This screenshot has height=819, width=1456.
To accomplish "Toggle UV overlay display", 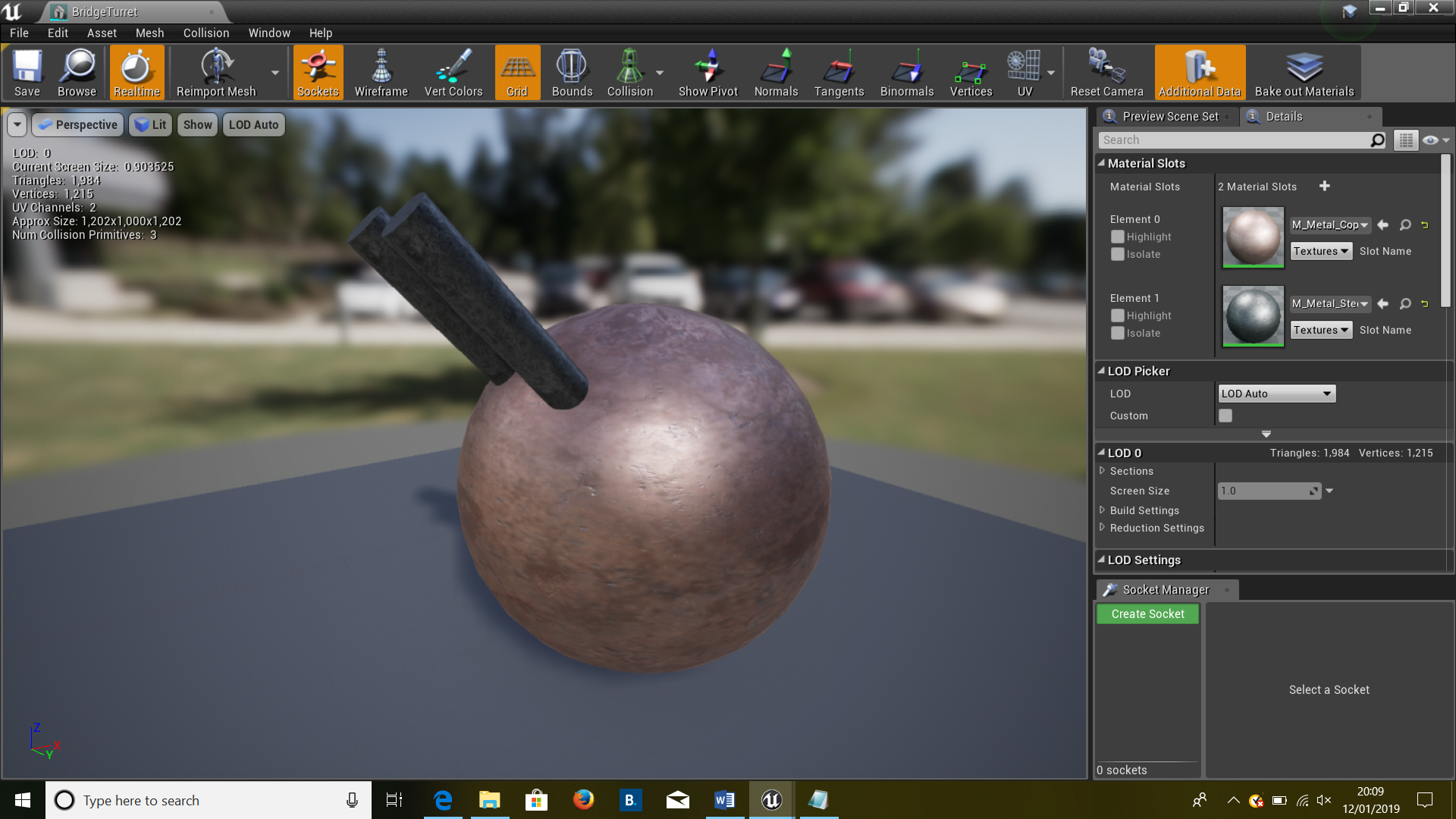I will tap(1025, 73).
